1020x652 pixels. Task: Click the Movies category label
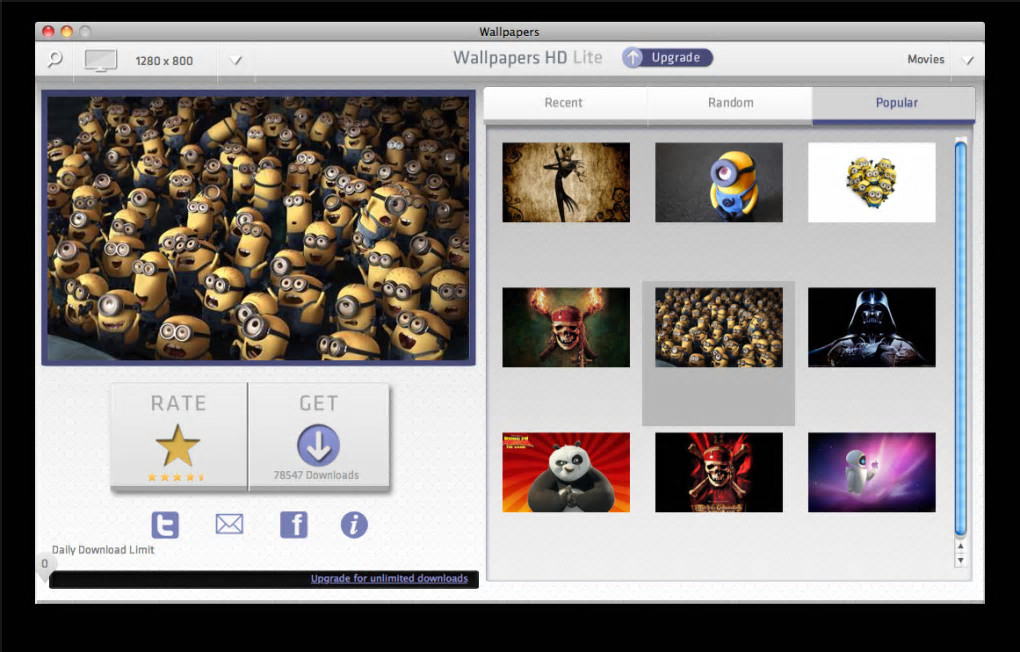[926, 59]
